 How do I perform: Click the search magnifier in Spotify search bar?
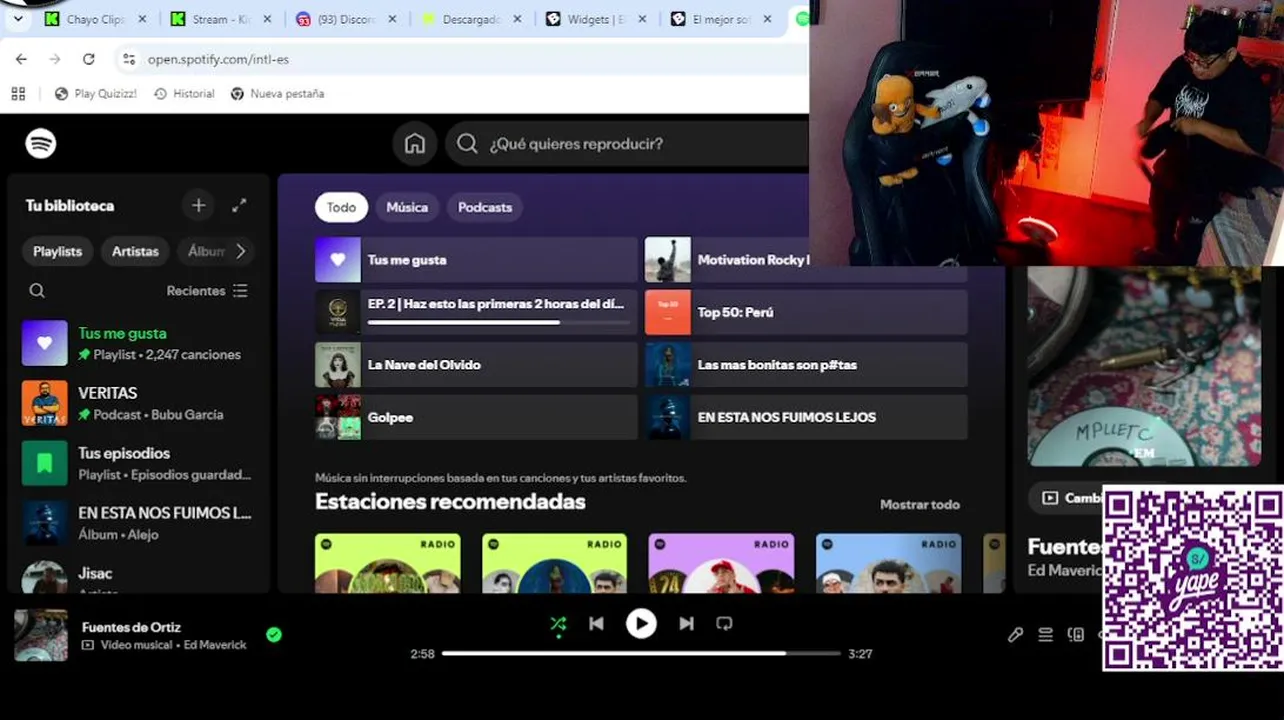click(x=467, y=144)
